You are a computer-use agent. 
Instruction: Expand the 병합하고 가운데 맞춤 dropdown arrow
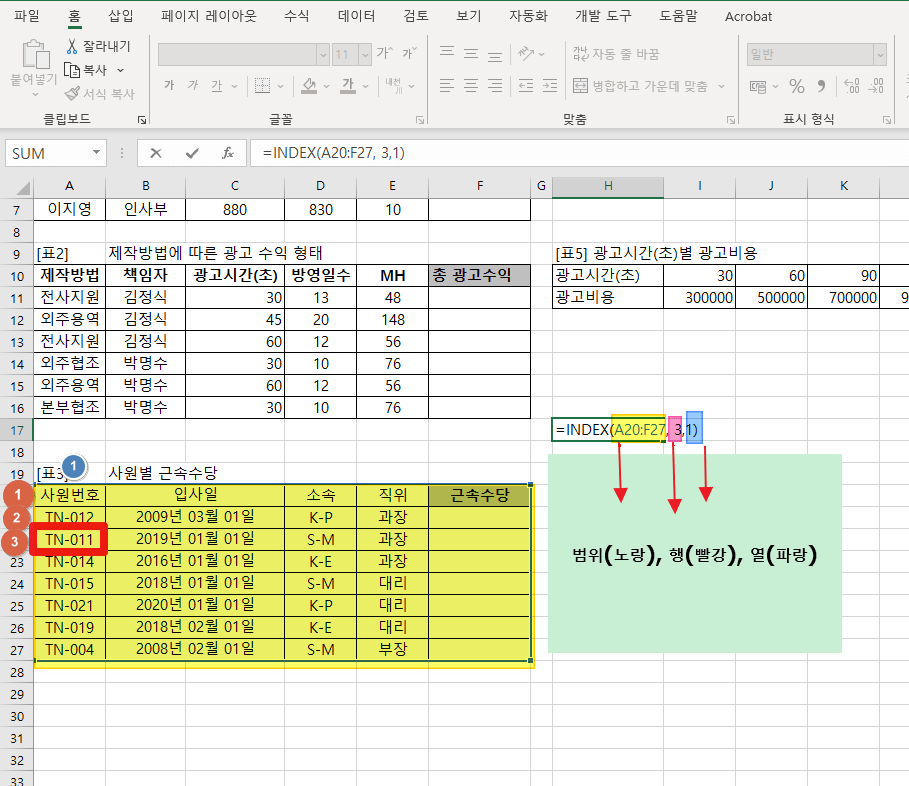(721, 86)
